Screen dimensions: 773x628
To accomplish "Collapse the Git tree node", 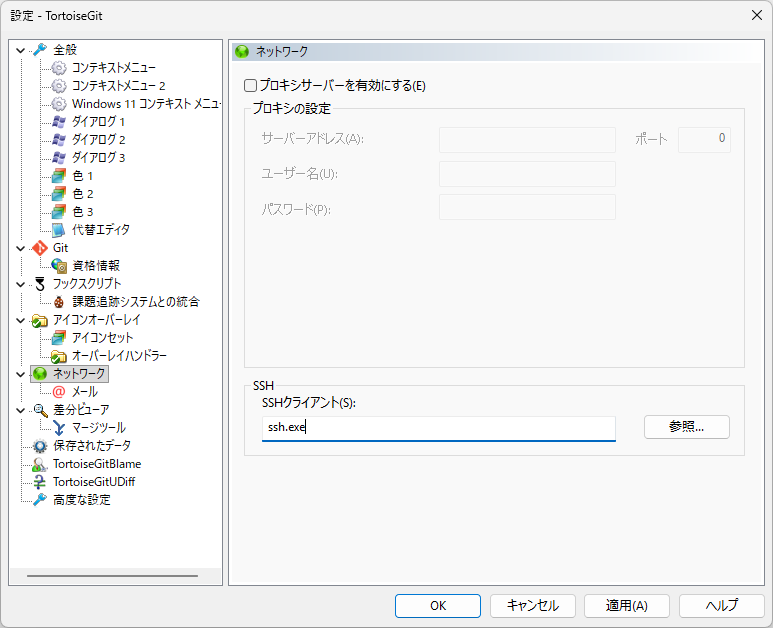I will tap(20, 248).
